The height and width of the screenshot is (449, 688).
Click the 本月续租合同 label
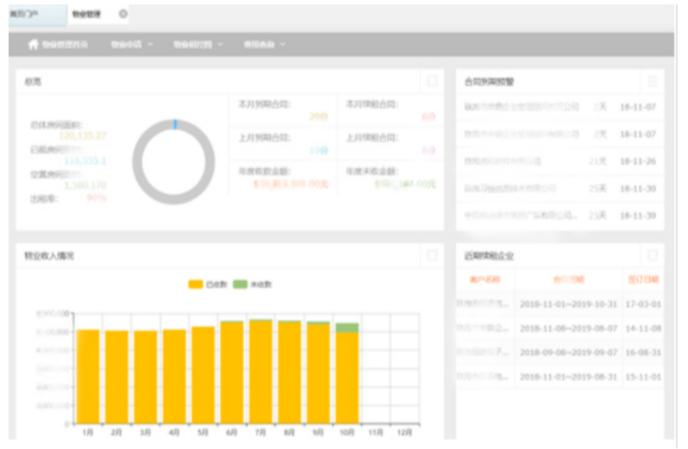372,104
